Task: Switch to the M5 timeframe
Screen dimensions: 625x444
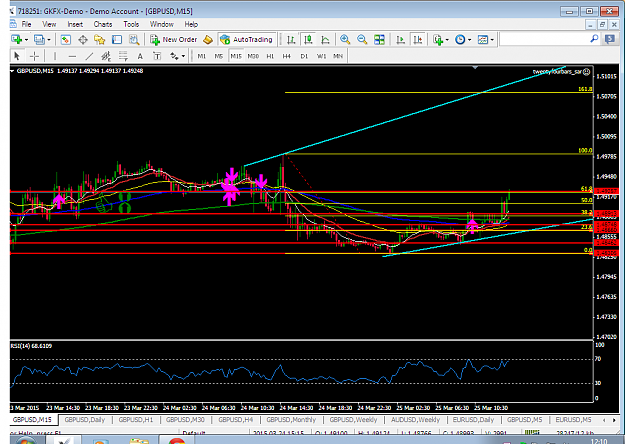Action: pyautogui.click(x=218, y=56)
